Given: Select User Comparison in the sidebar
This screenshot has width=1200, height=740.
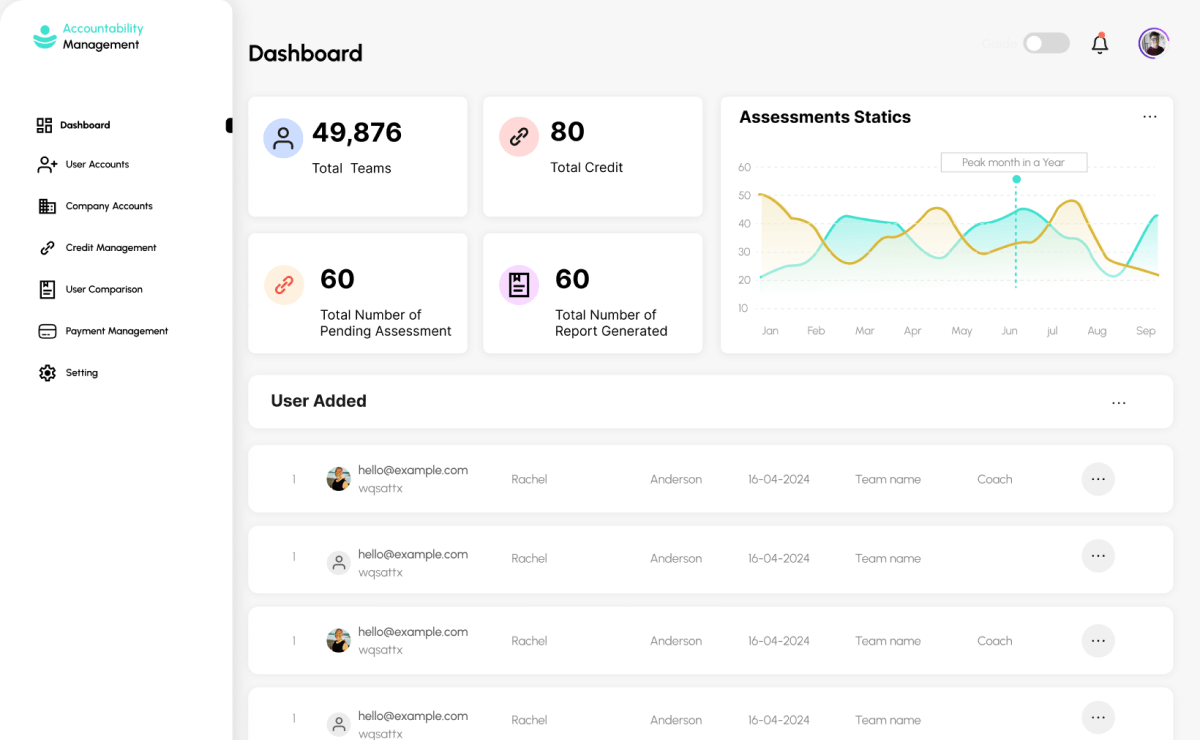Looking at the screenshot, I should 103,289.
